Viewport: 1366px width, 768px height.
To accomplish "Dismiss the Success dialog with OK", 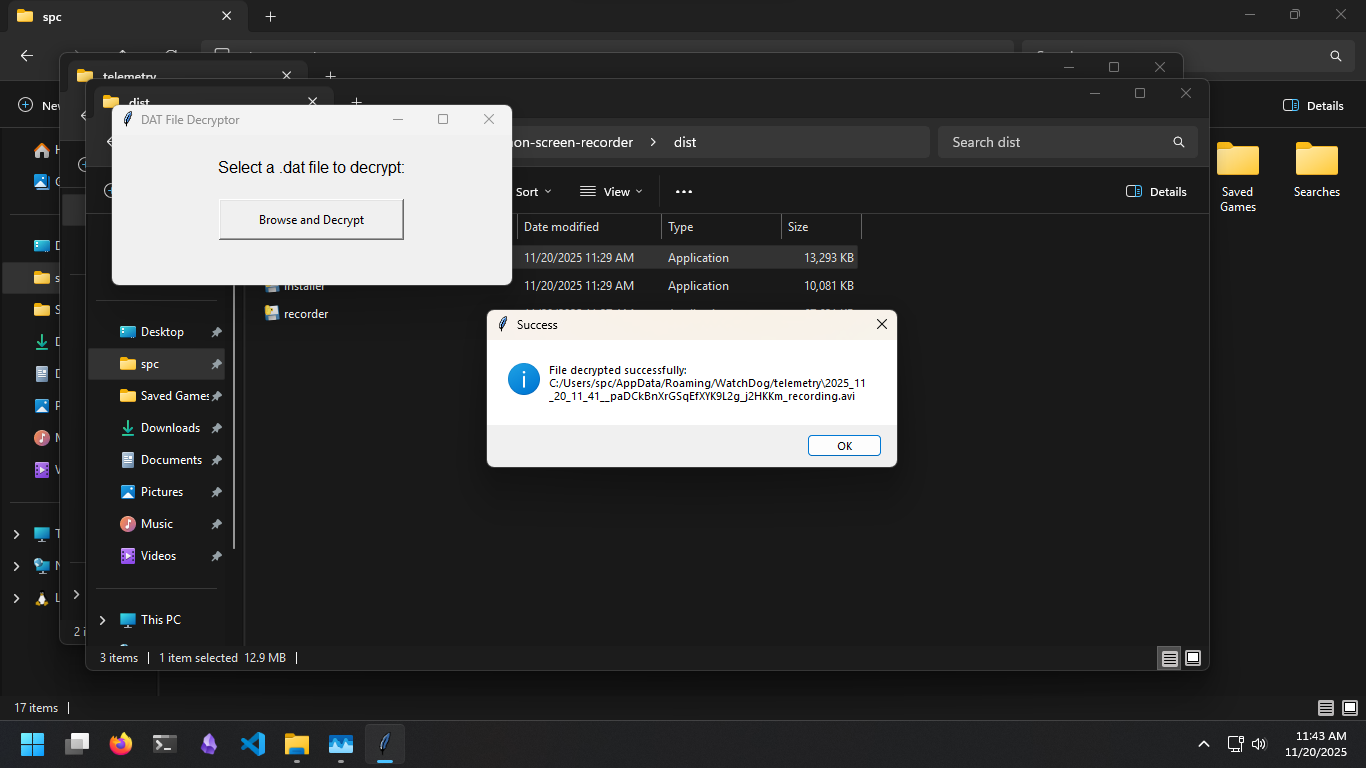I will pyautogui.click(x=844, y=445).
